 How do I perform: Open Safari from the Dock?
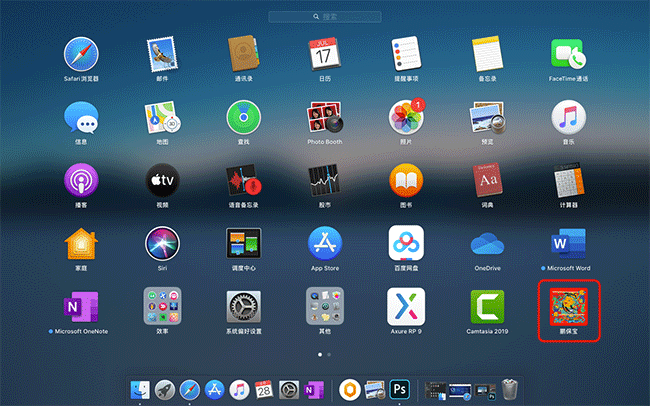click(x=189, y=390)
